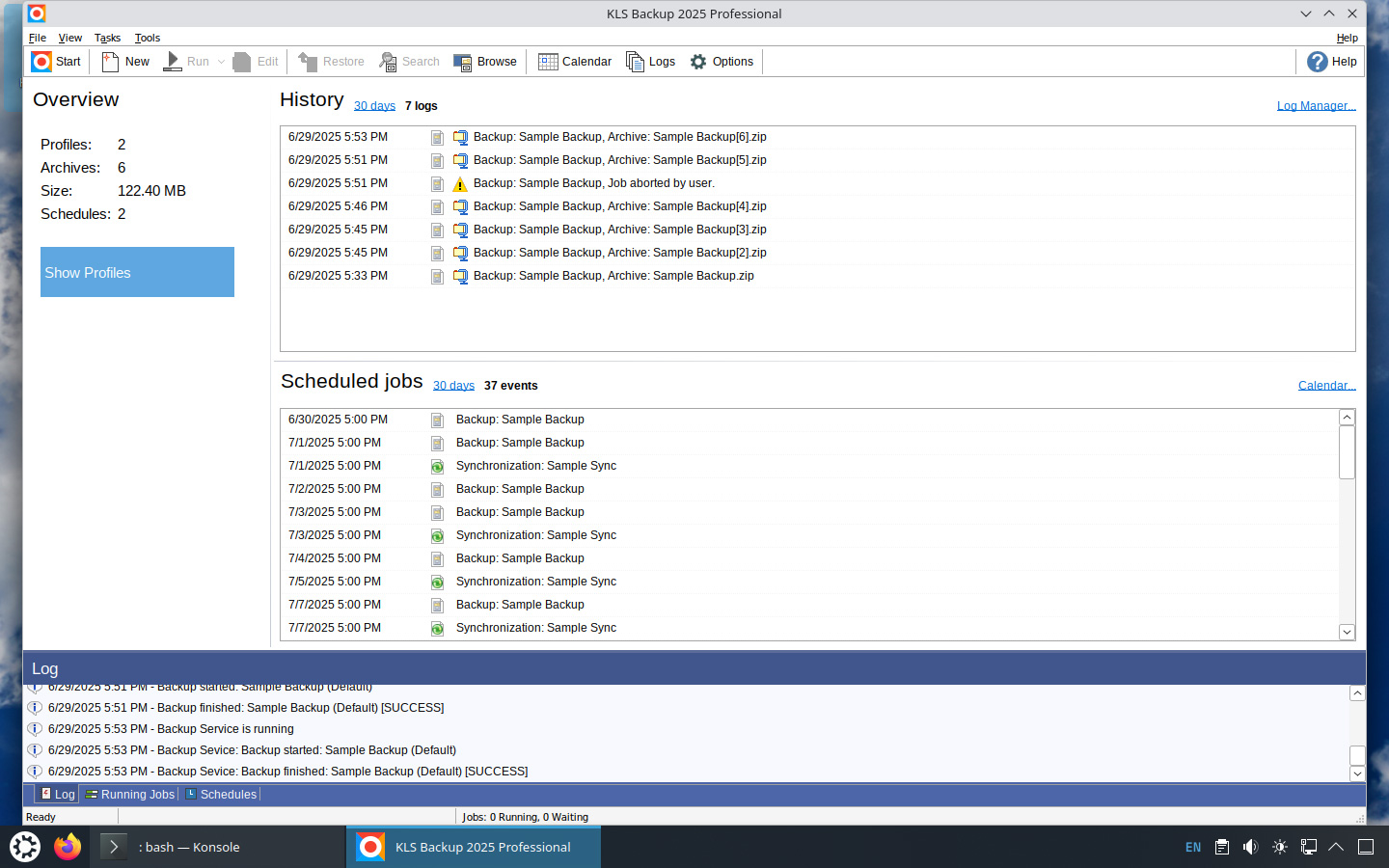Open the Calendar... link

(1326, 386)
